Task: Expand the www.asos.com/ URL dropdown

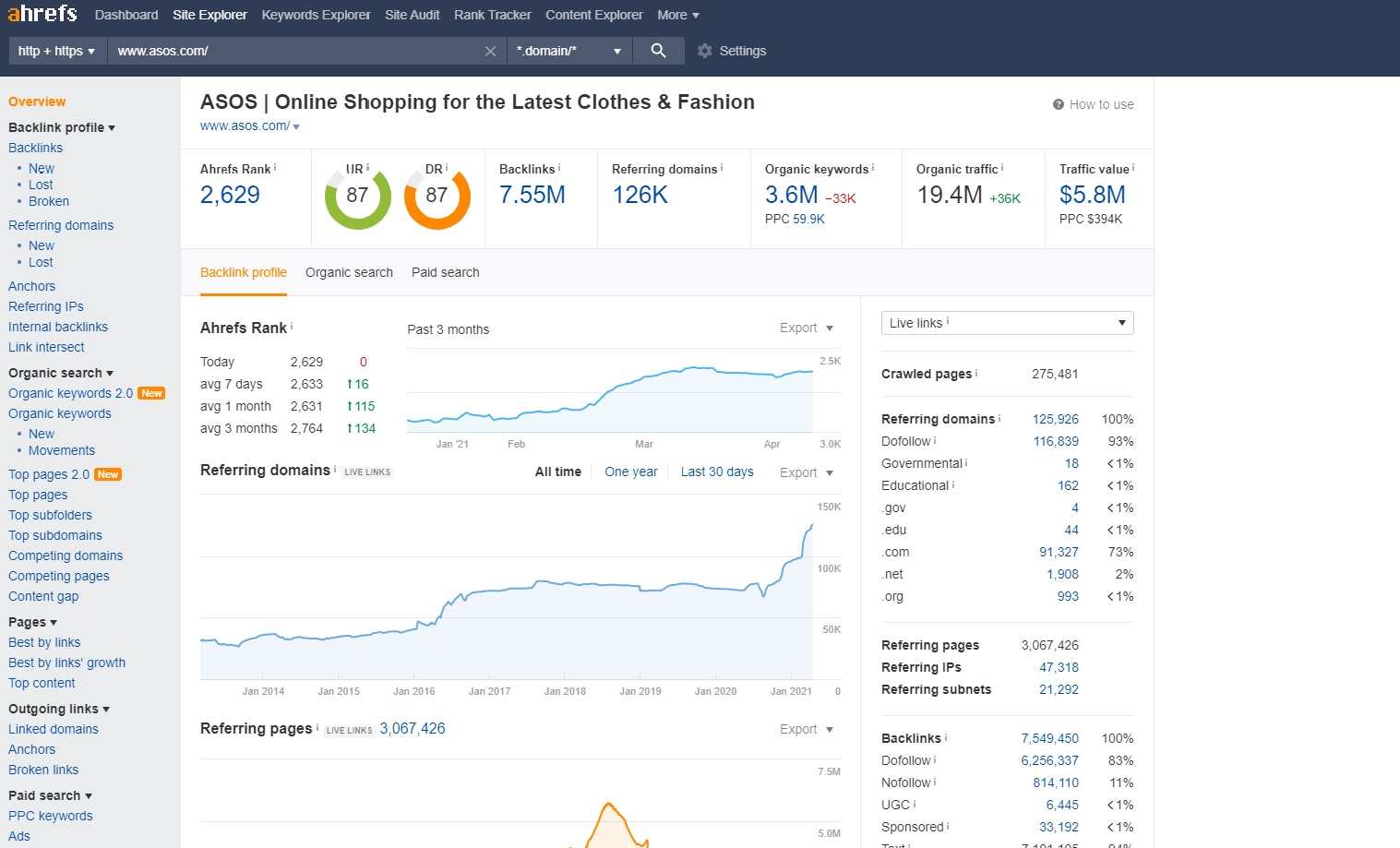Action: coord(296,126)
